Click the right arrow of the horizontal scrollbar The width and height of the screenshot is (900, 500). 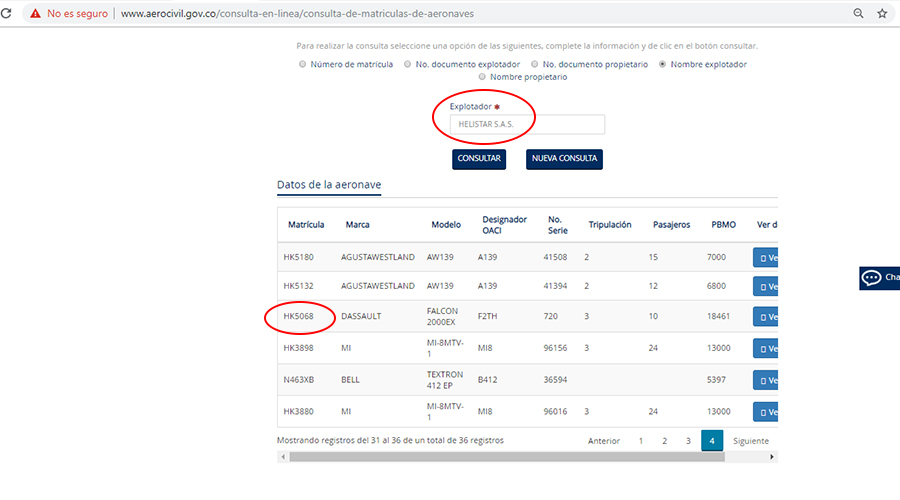(772, 457)
